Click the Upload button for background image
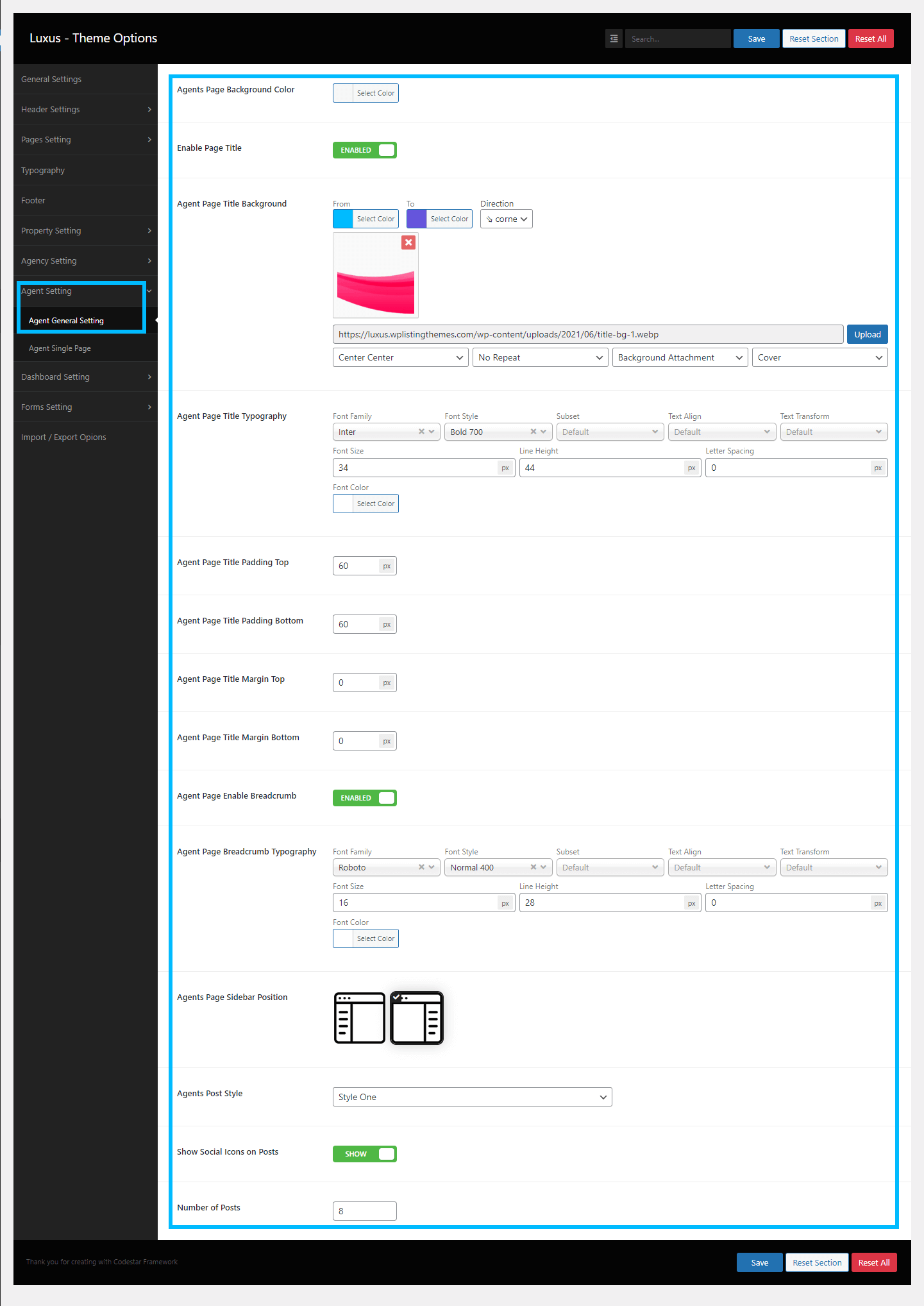Viewport: 924px width, 1306px height. tap(867, 334)
